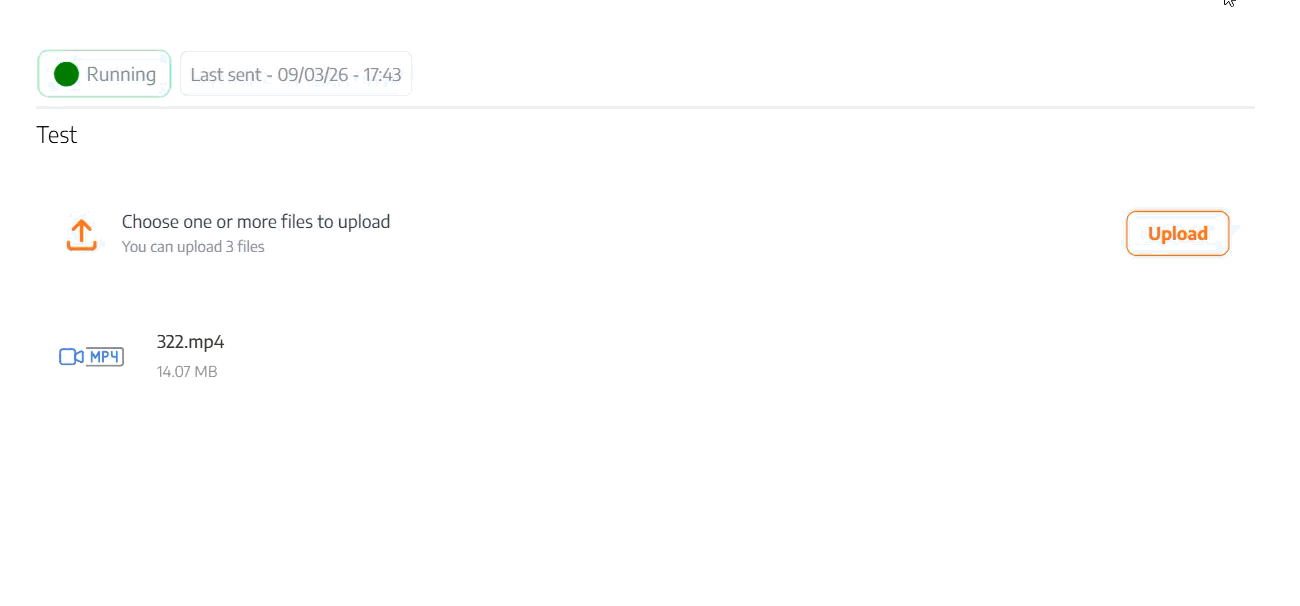Open the 322.mp4 file name
This screenshot has height=606, width=1300.
[x=190, y=342]
